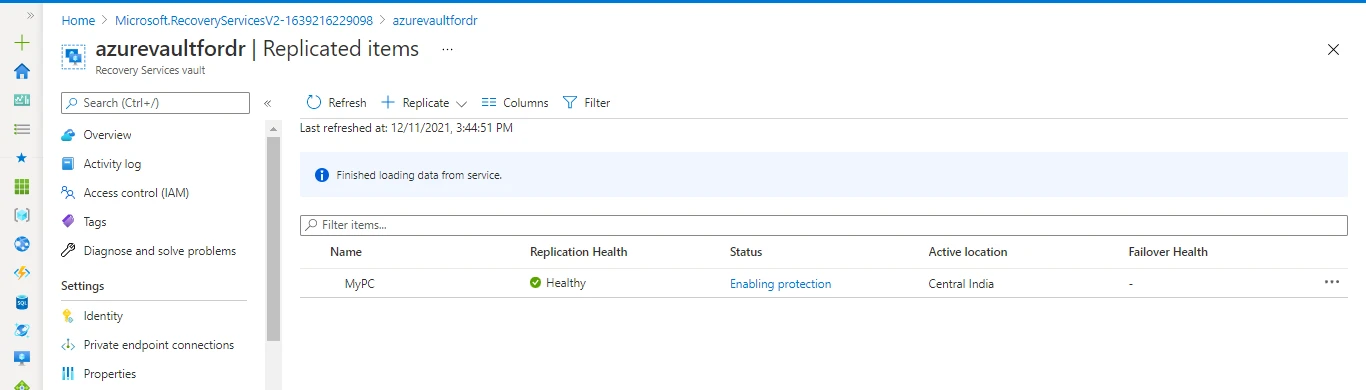Screen dimensions: 1366x390
Task: Click the Search (Ctrl+/) menu field
Action: tap(156, 103)
